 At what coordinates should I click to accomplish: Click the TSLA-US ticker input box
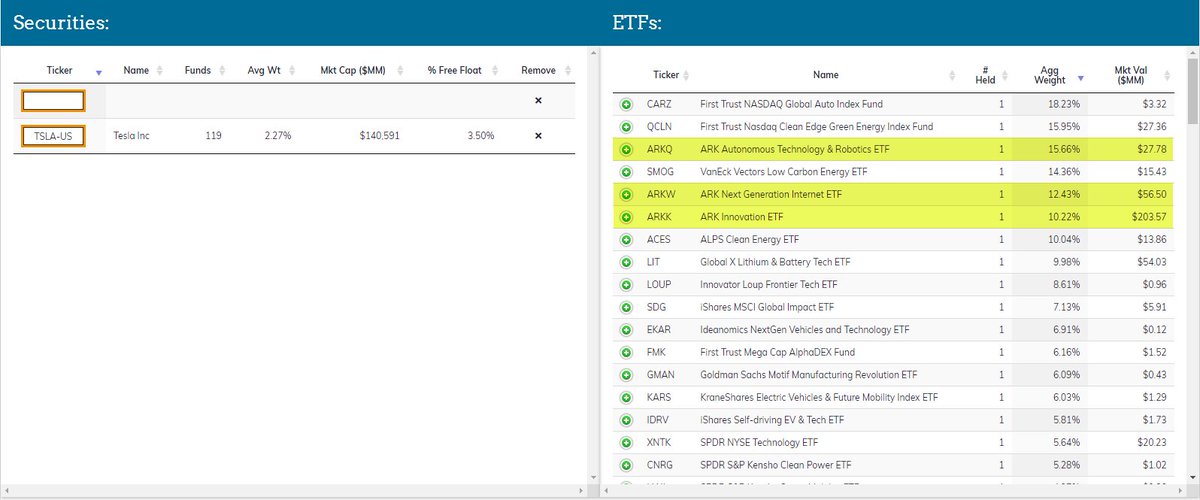coord(54,136)
